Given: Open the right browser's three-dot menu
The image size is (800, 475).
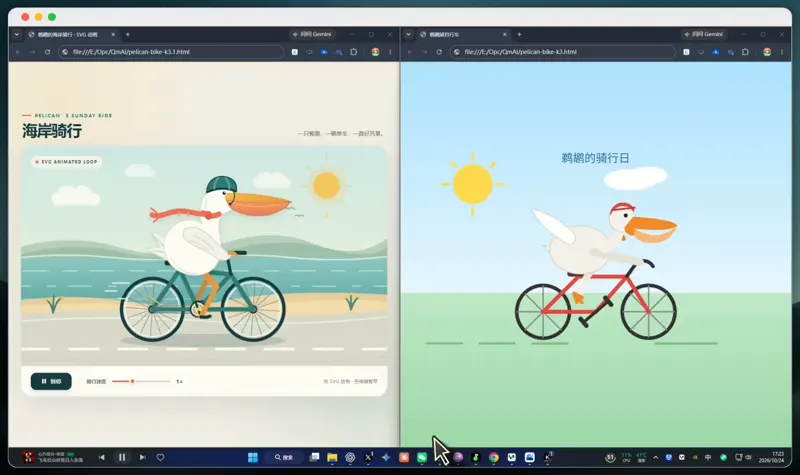Looking at the screenshot, I should 782,52.
